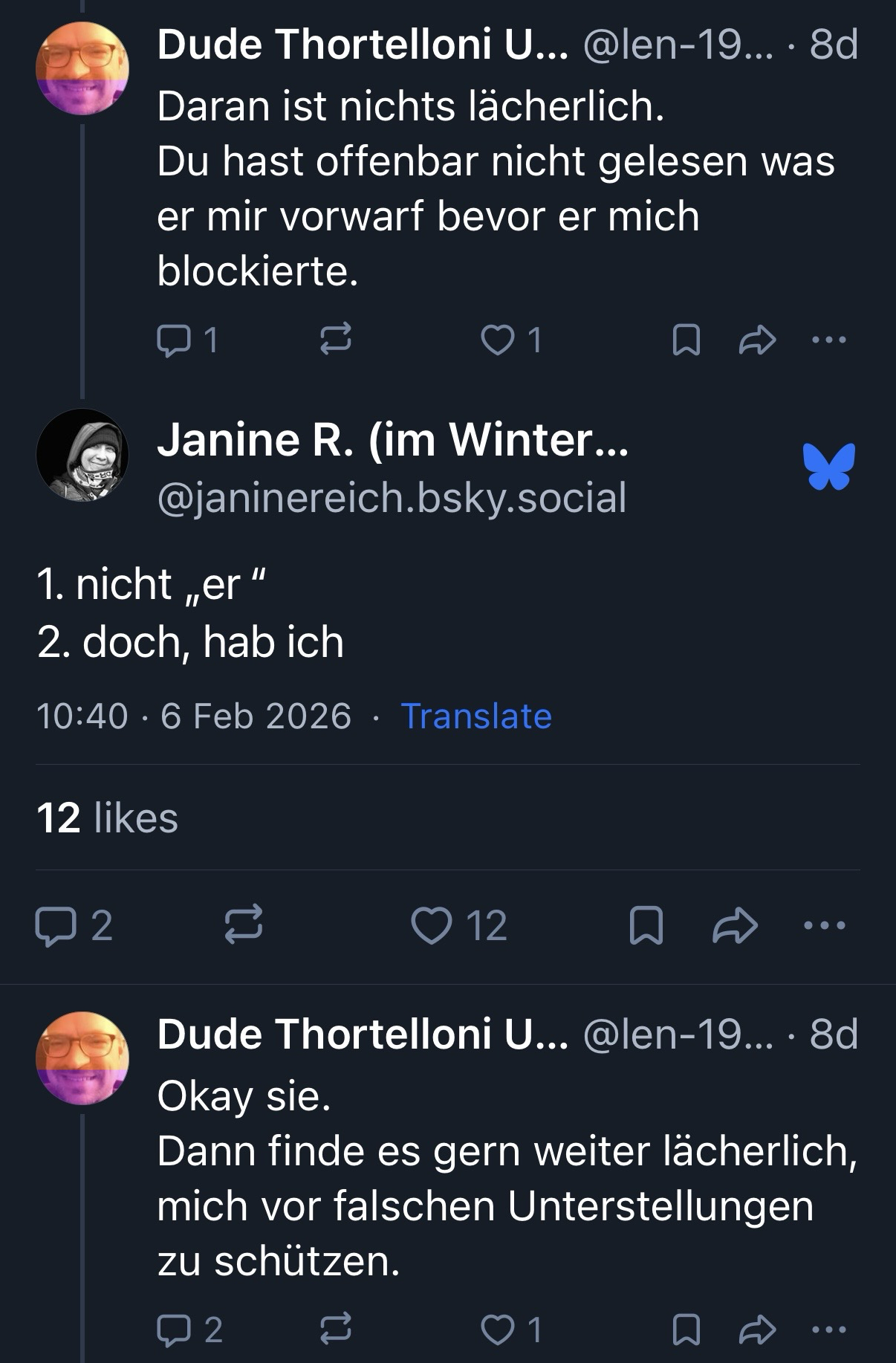Repost Janine R.'s main post
896x1363 pixels.
point(244,926)
